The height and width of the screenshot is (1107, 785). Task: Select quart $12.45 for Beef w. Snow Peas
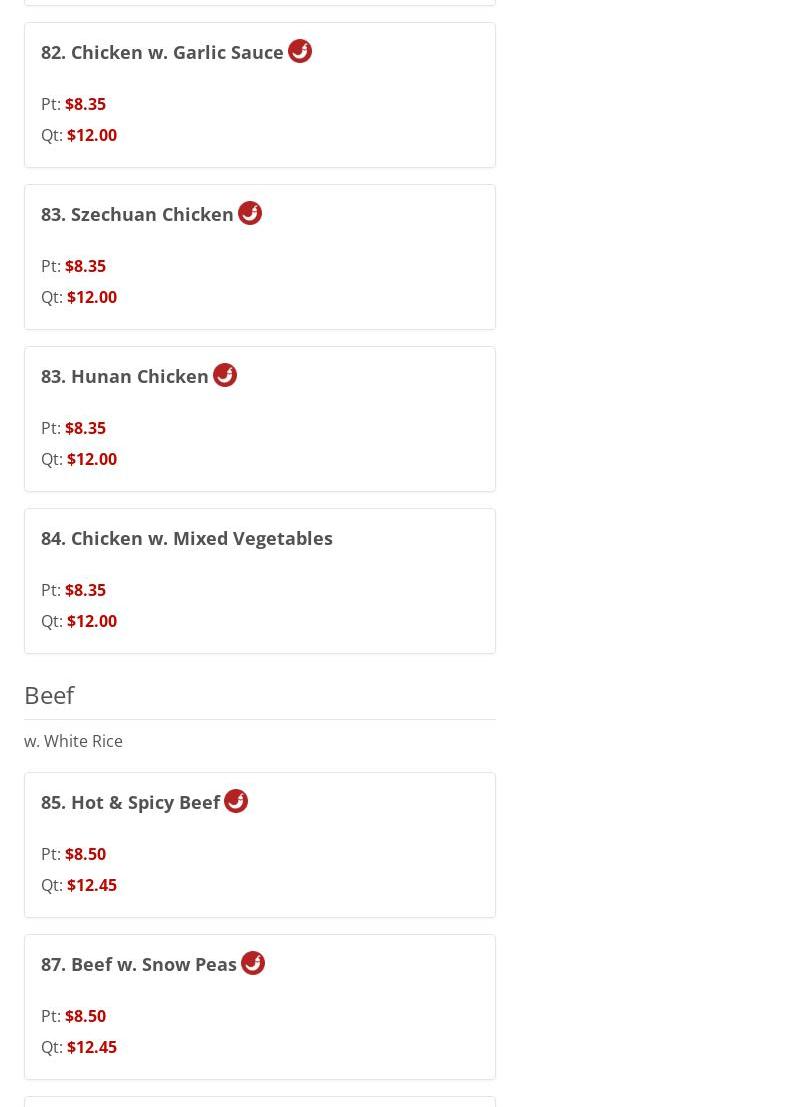pos(92,1047)
